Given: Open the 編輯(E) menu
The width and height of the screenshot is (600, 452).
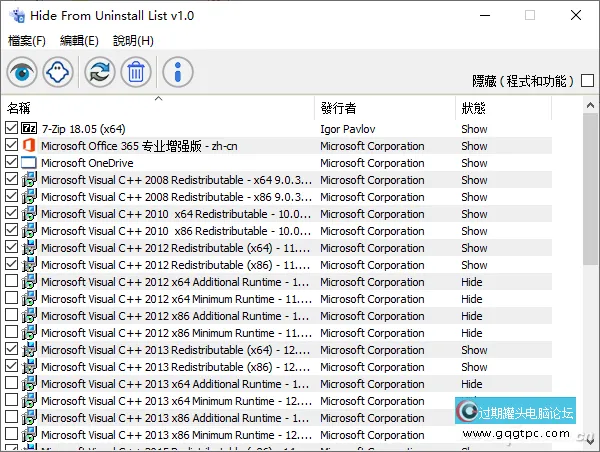Looking at the screenshot, I should point(79,41).
